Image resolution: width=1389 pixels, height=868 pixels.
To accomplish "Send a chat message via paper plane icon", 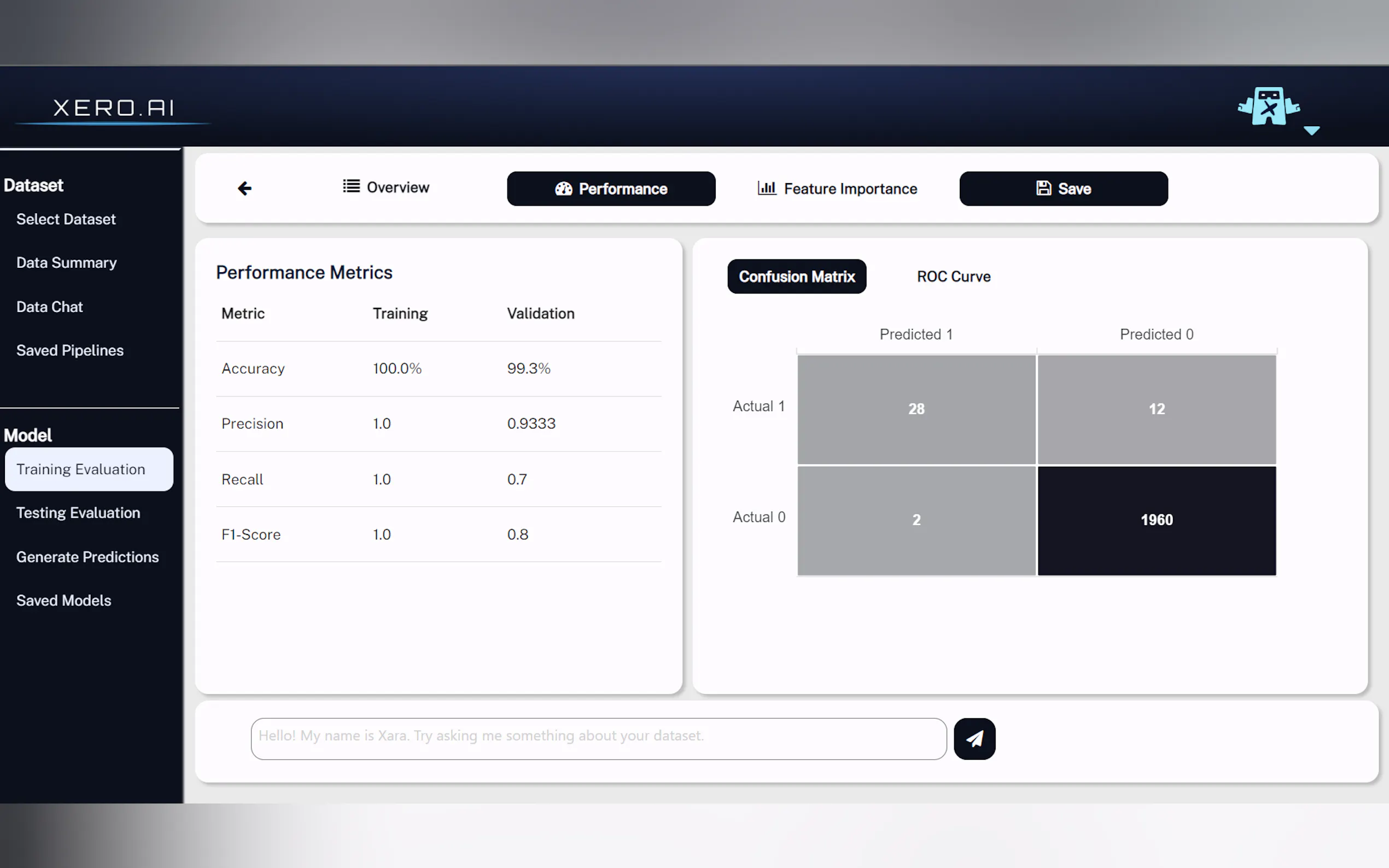I will pos(974,739).
